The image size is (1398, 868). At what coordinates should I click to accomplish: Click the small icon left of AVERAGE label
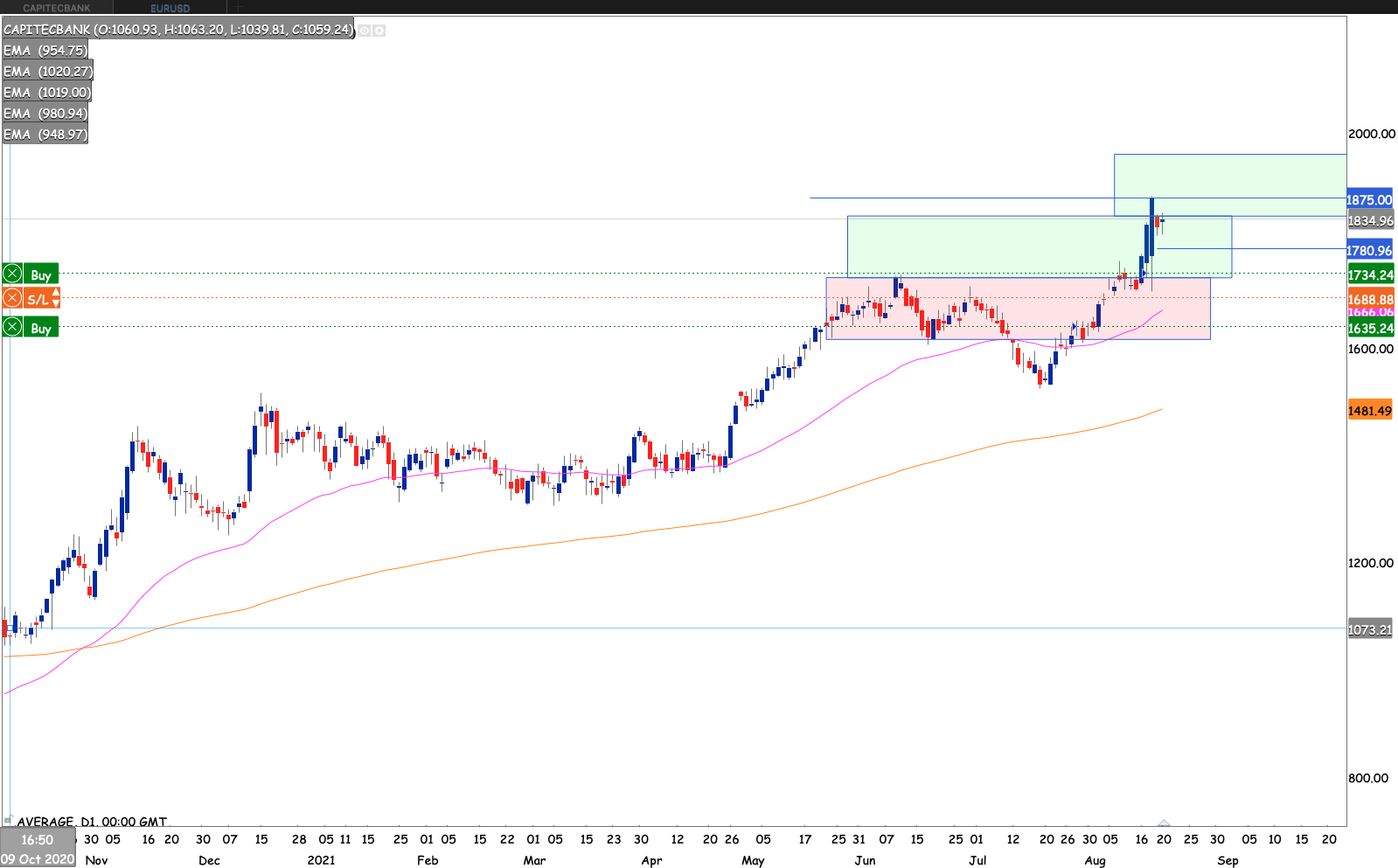coord(8,821)
